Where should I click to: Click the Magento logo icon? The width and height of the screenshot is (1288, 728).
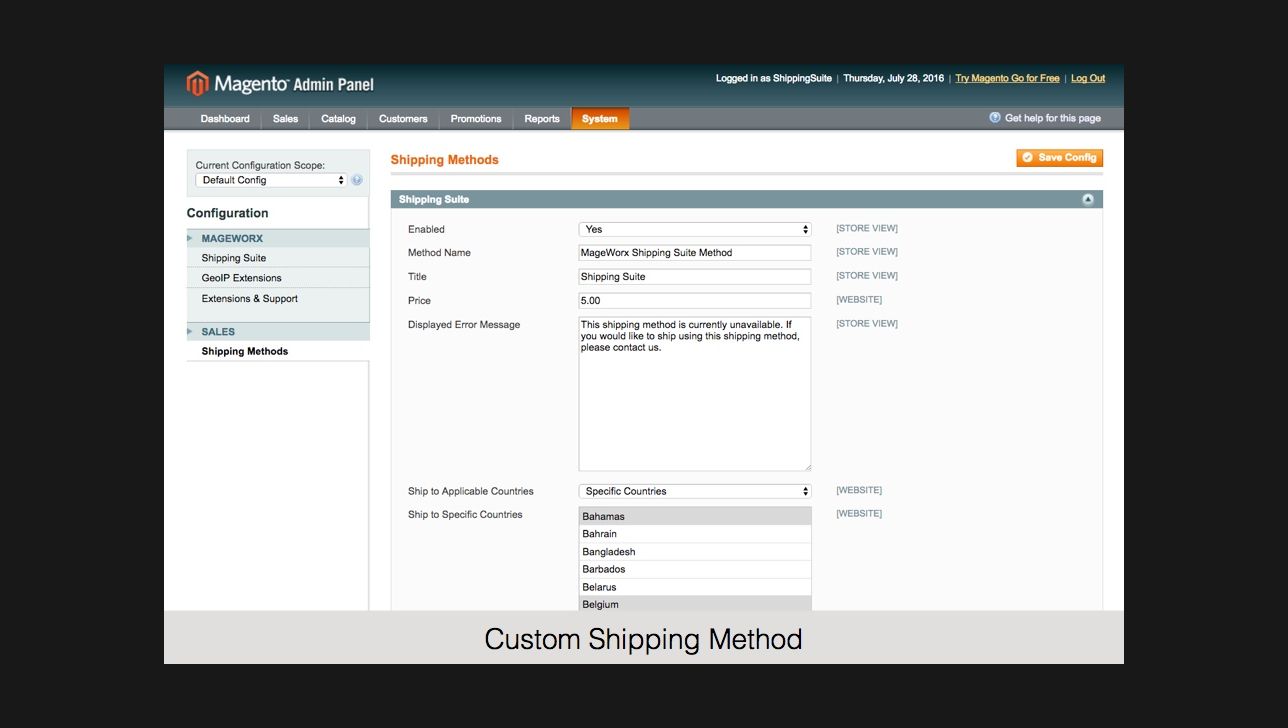(x=198, y=84)
